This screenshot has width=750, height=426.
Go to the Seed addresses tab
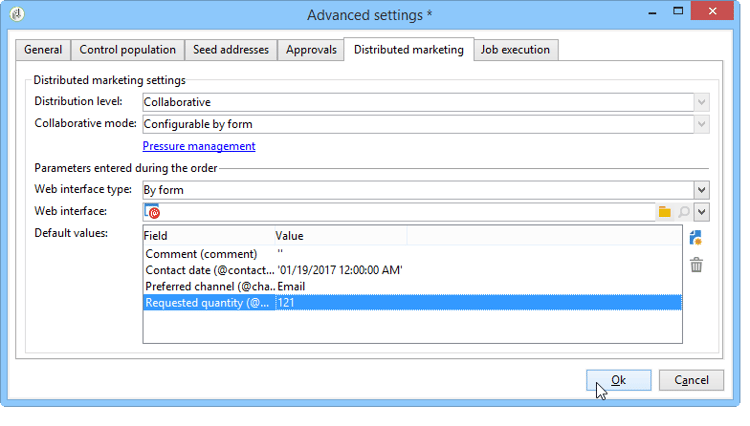pyautogui.click(x=231, y=50)
